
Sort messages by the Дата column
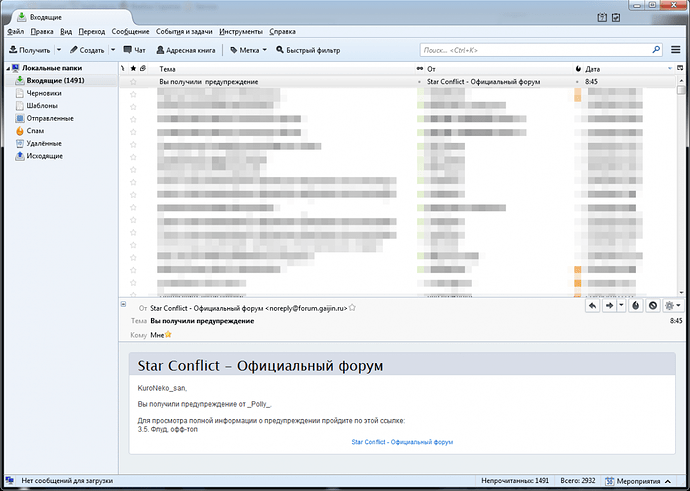coord(628,69)
